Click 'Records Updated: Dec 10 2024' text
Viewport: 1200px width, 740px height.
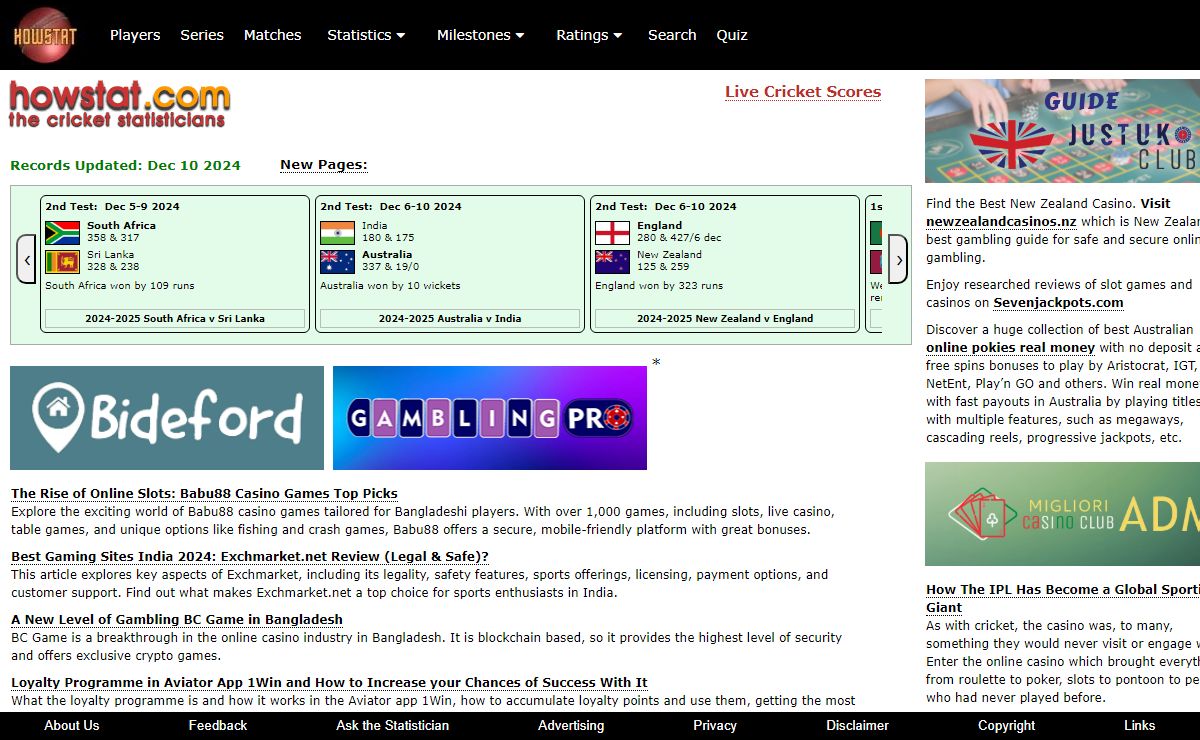(x=126, y=166)
